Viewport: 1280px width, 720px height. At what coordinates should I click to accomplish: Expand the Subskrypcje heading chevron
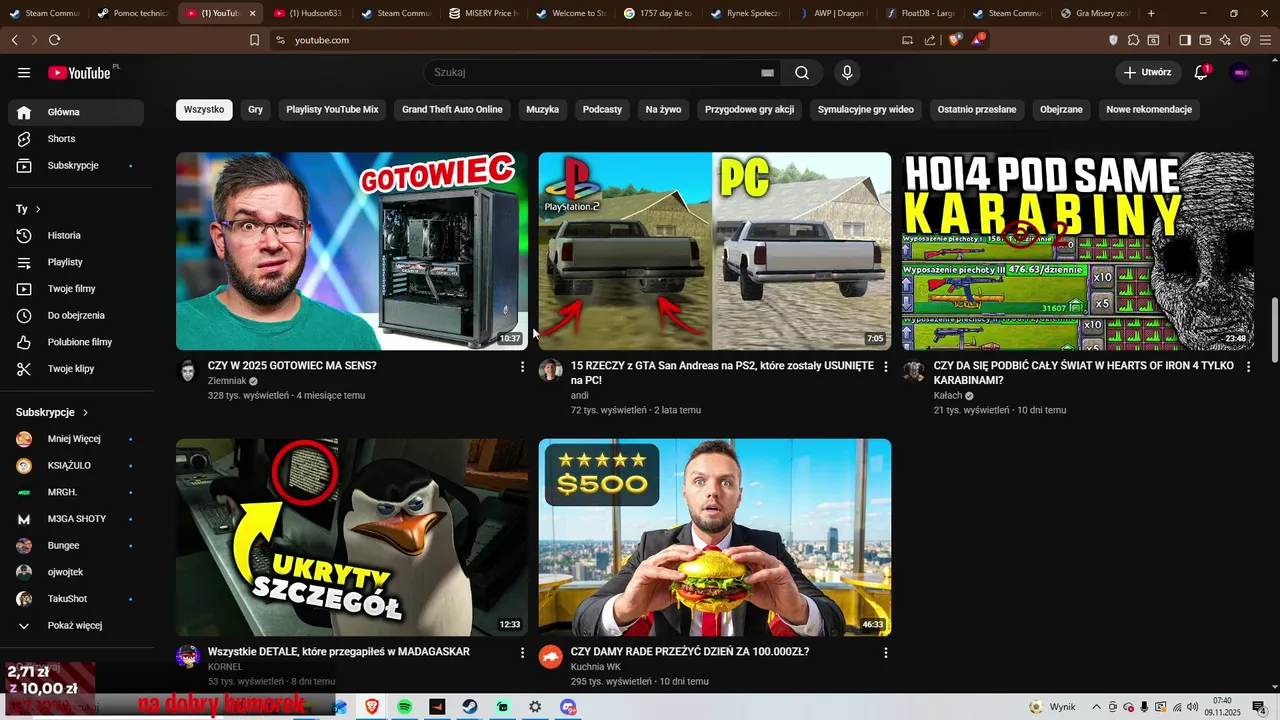tap(85, 412)
